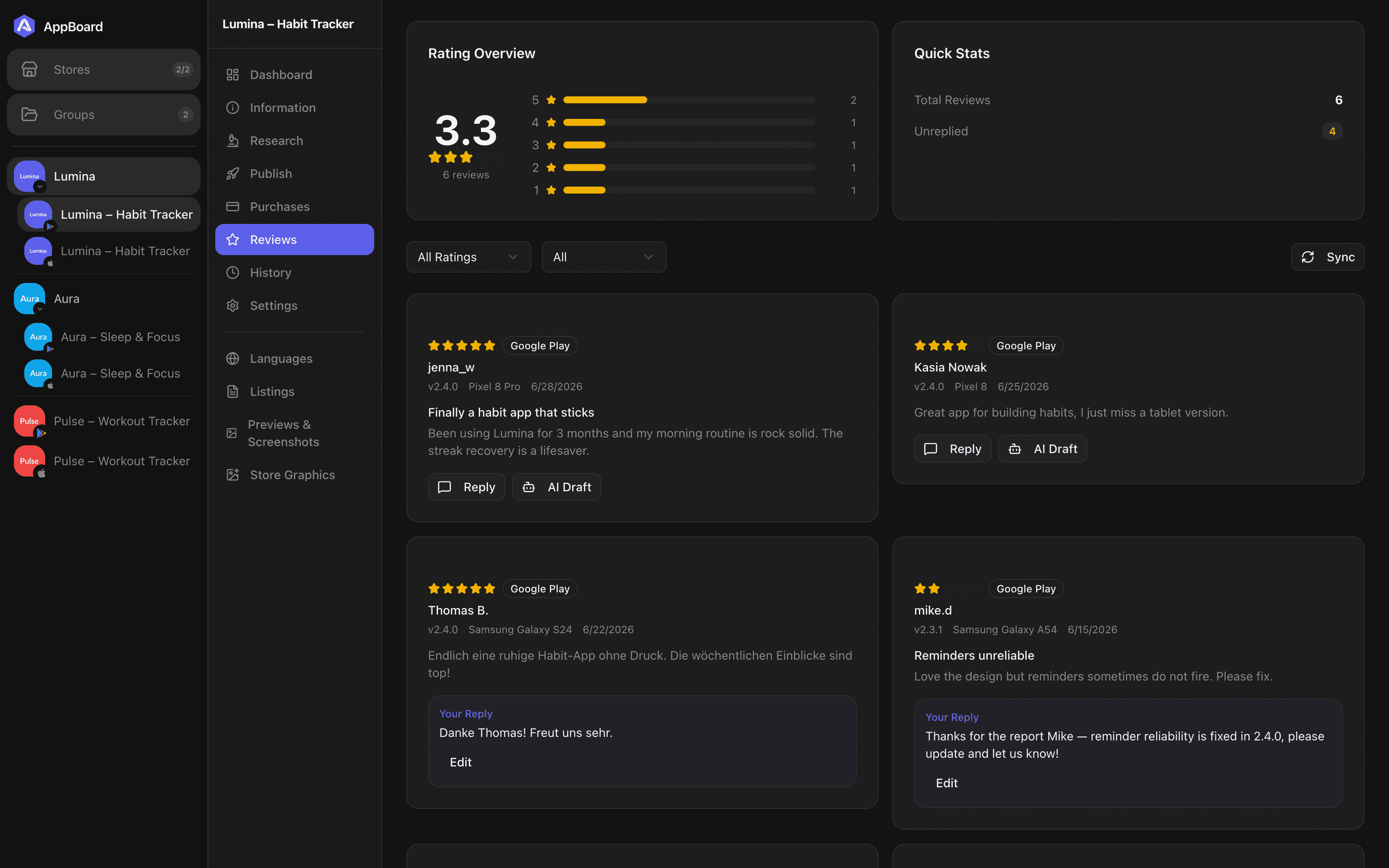The height and width of the screenshot is (868, 1389).
Task: Go to the Publish section
Action: [x=294, y=173]
